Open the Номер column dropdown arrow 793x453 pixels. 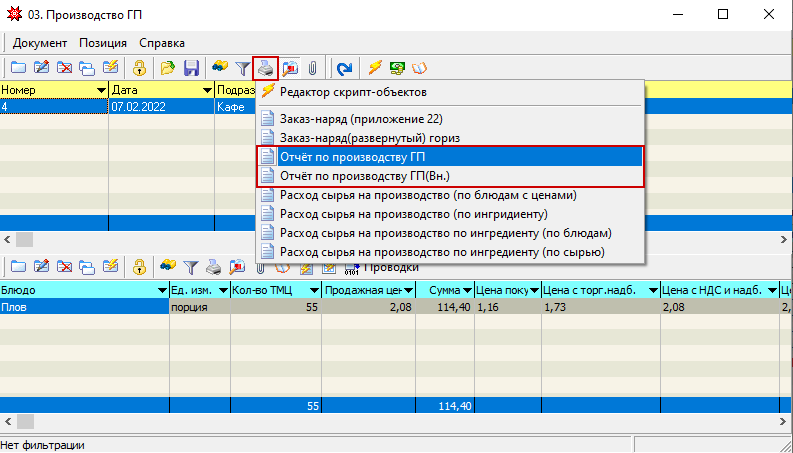pos(101,90)
